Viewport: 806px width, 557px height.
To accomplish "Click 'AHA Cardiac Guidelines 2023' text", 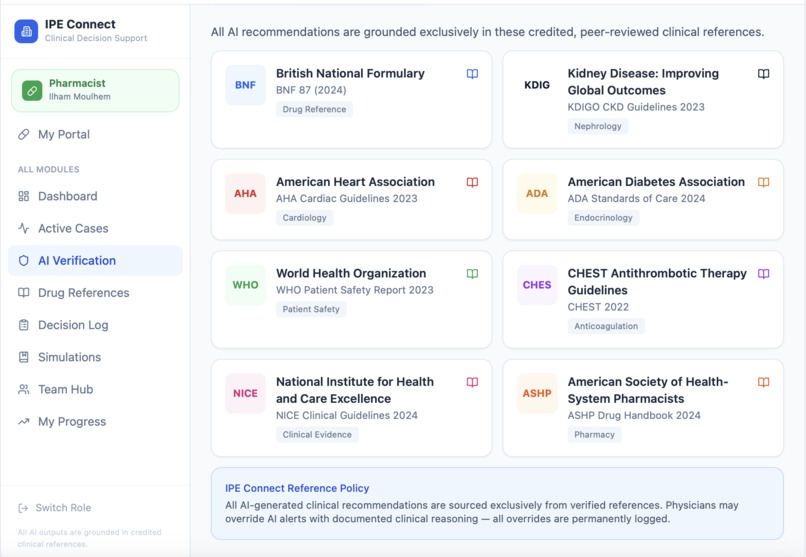I will 346,198.
